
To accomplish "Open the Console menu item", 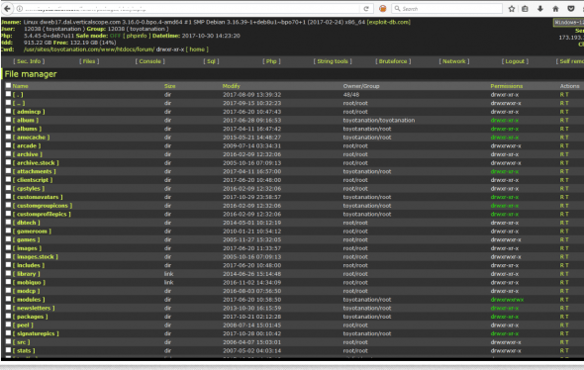I will 150,61.
